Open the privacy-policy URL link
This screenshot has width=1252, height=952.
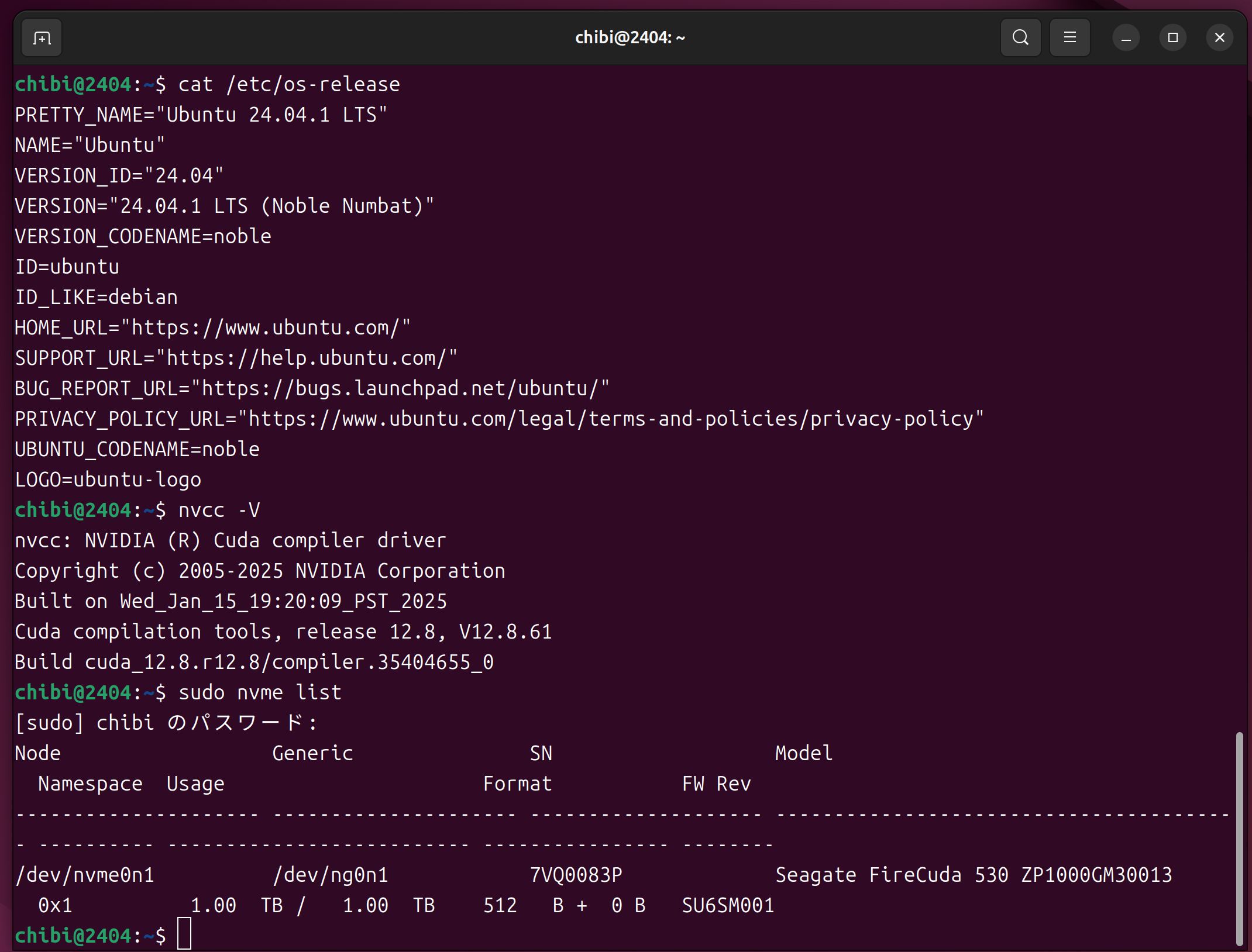pyautogui.click(x=611, y=419)
